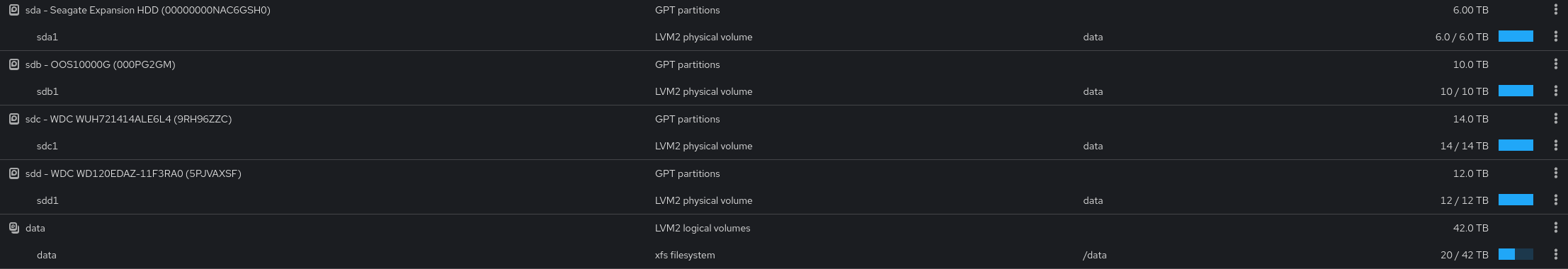Open kebab menu for data xfs filesystem
The image size is (1568, 269).
(x=1555, y=254)
